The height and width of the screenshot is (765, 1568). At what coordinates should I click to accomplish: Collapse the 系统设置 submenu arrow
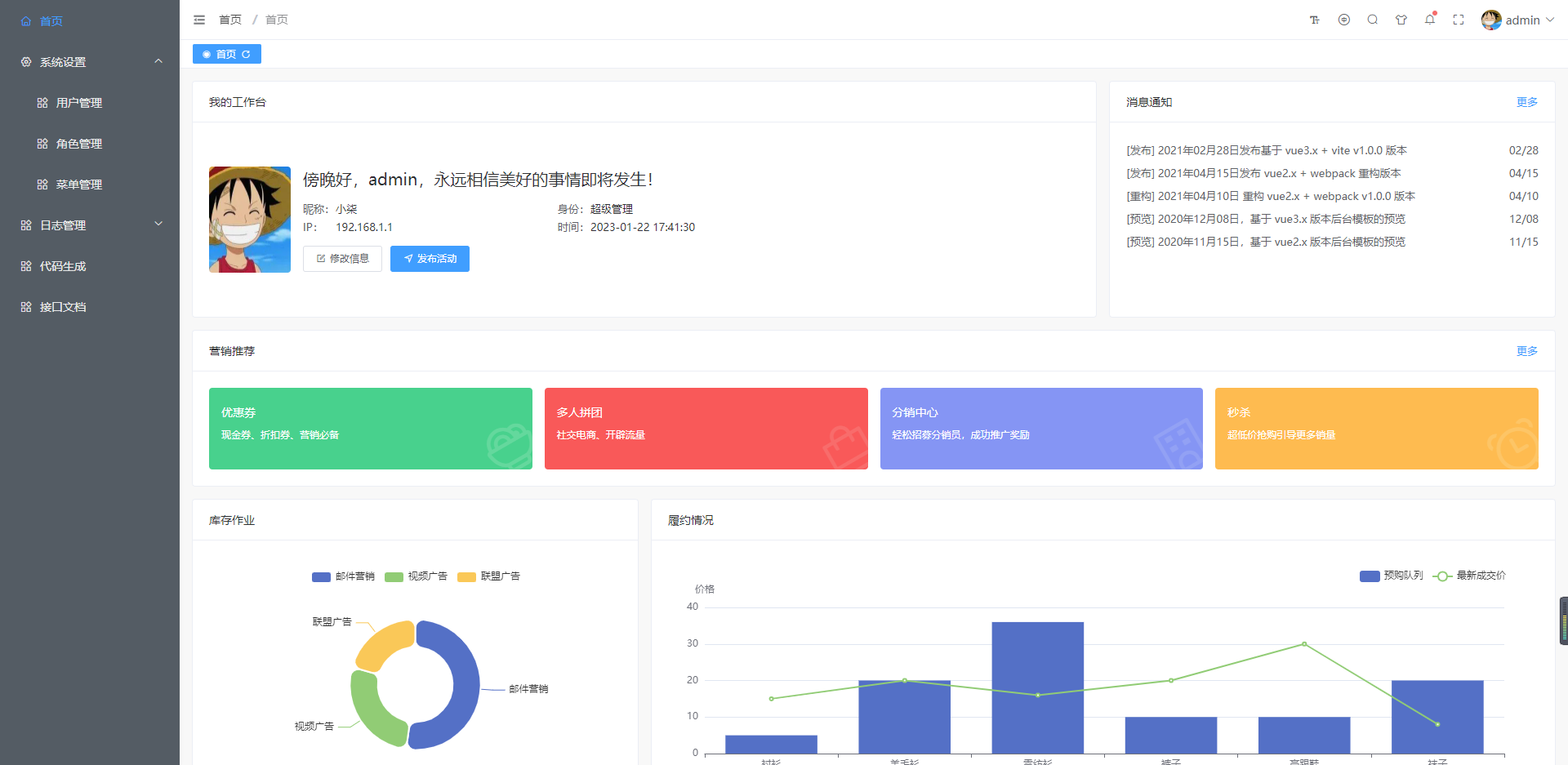point(158,61)
